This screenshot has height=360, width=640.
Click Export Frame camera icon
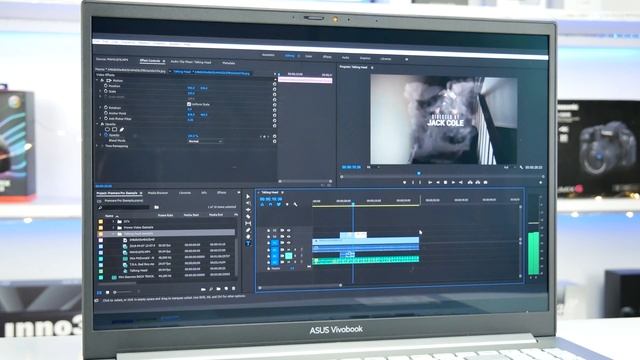pos(485,182)
